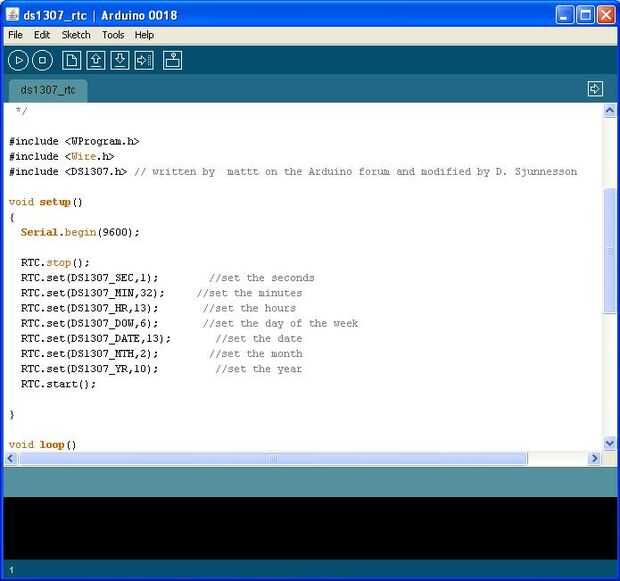The image size is (620, 581).
Task: Click the '//set the month' comment
Action: [256, 354]
